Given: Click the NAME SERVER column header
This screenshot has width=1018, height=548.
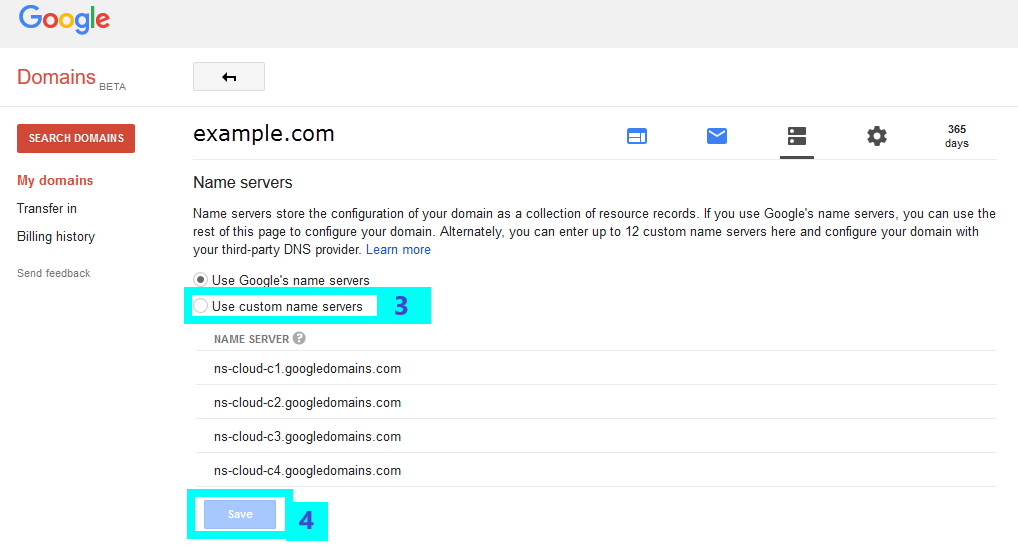Looking at the screenshot, I should point(251,339).
